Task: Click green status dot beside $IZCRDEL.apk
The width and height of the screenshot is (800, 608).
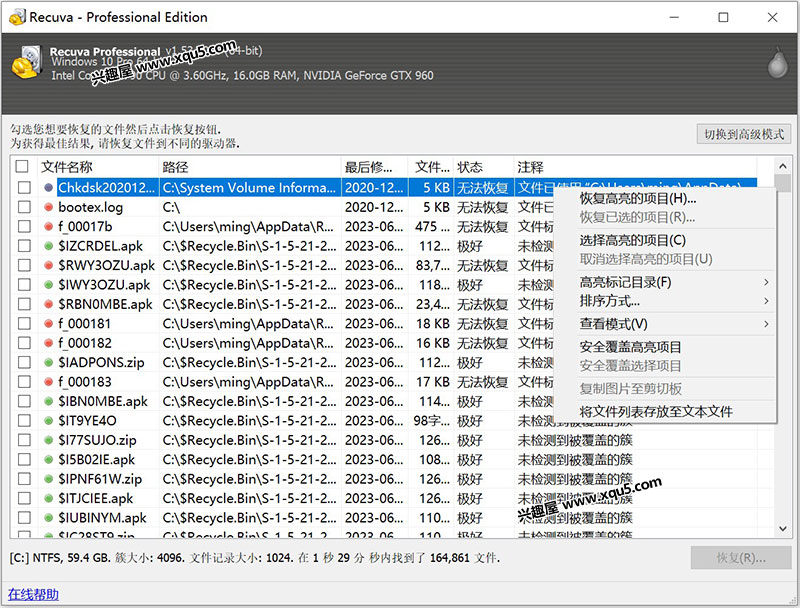Action: pos(48,246)
